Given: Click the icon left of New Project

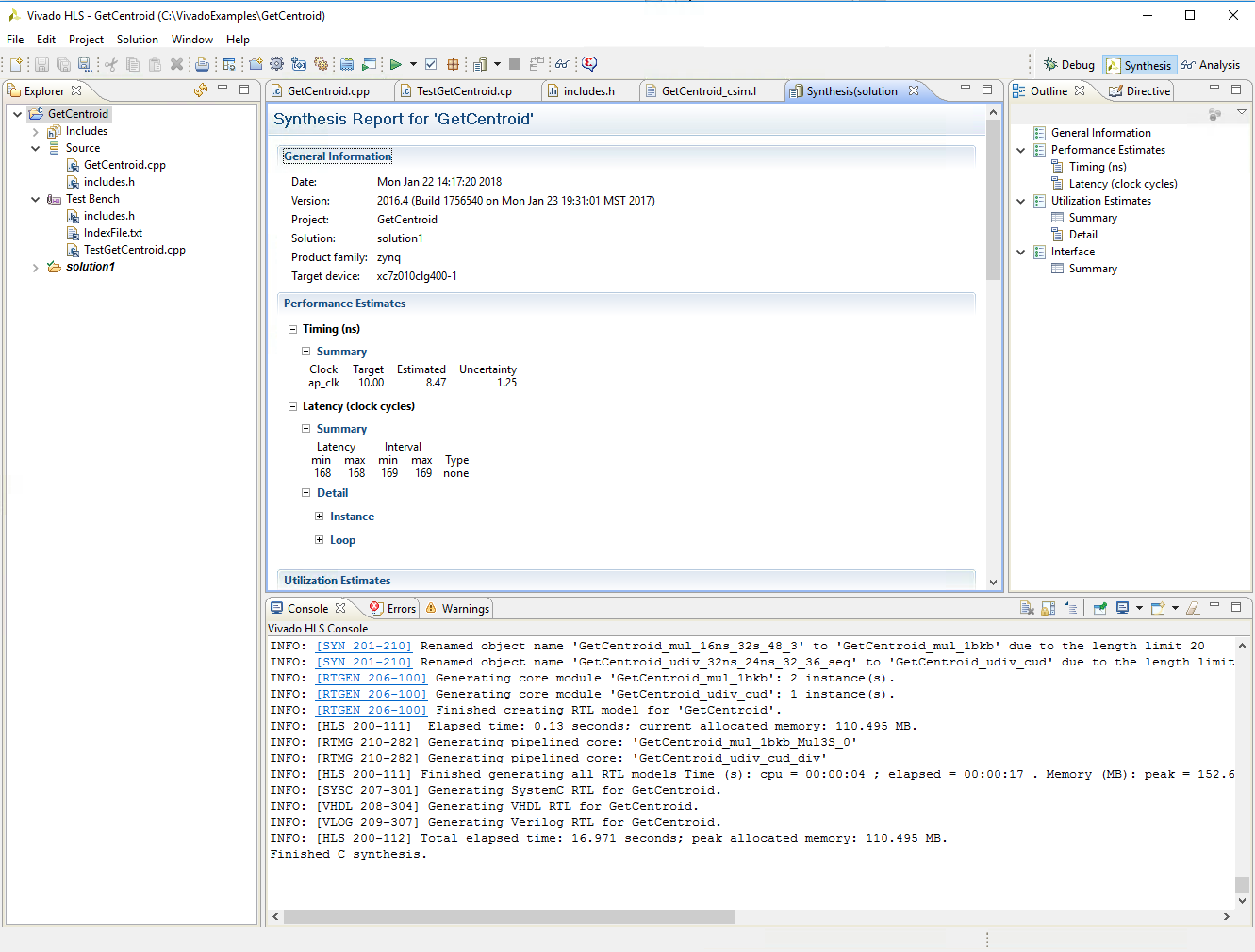Looking at the screenshot, I should coord(229,64).
